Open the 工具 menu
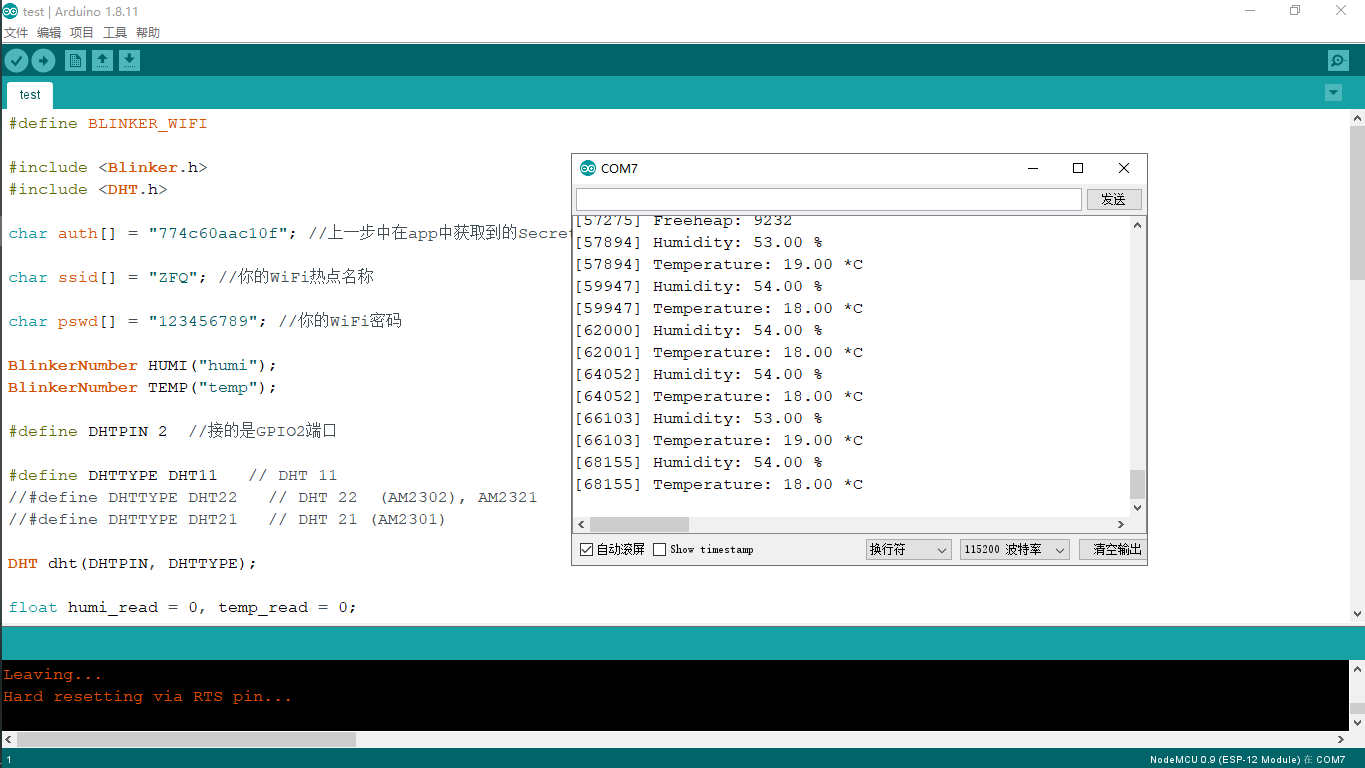 pos(115,33)
